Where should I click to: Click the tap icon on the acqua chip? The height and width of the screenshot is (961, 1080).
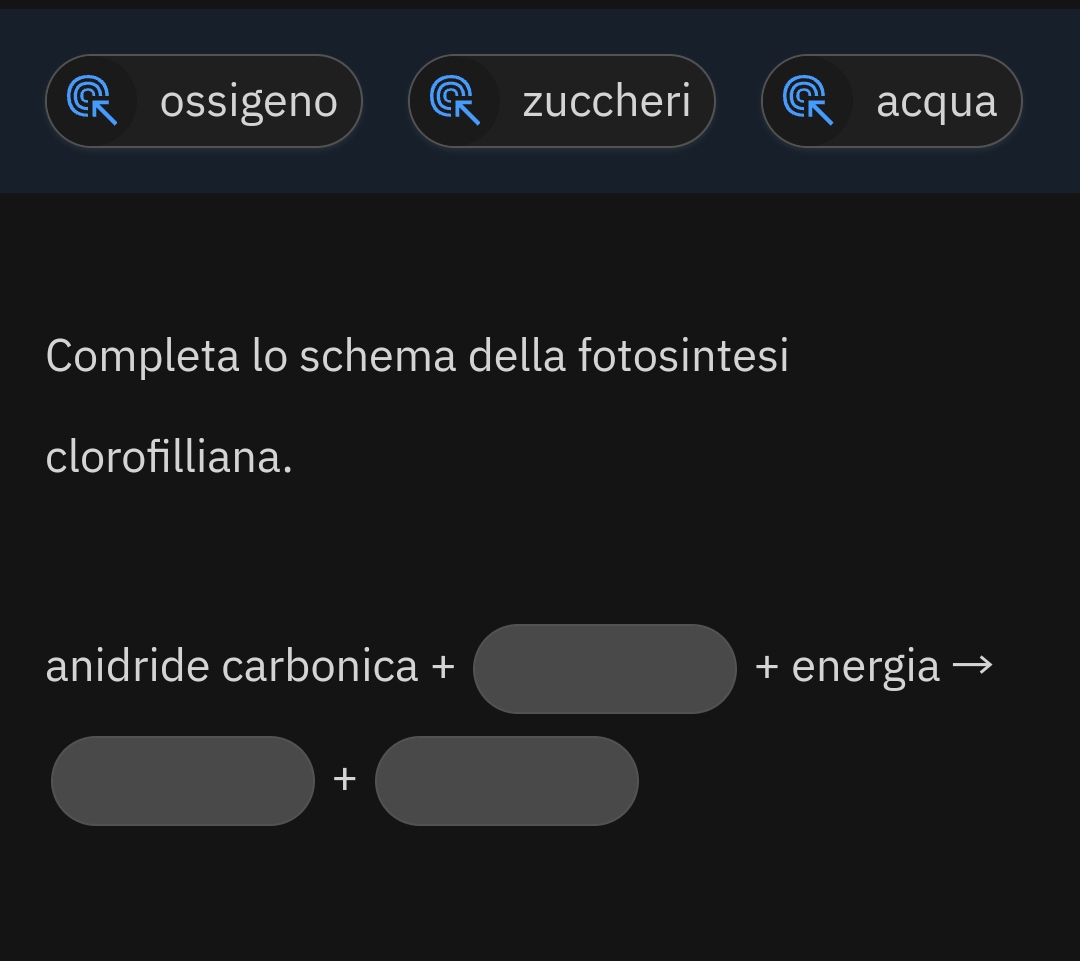coord(808,101)
